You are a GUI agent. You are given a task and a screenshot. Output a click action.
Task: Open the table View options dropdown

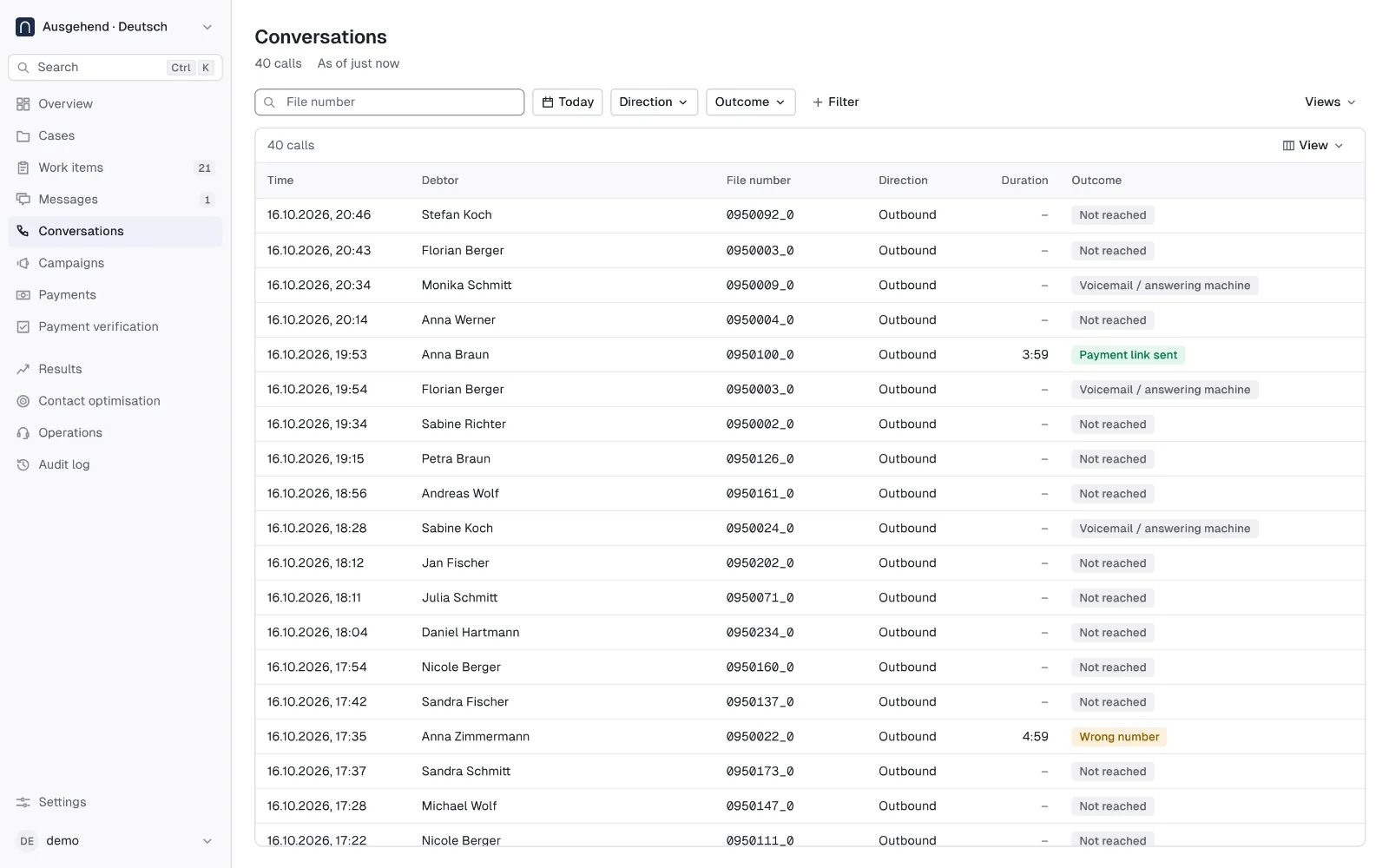click(x=1313, y=146)
